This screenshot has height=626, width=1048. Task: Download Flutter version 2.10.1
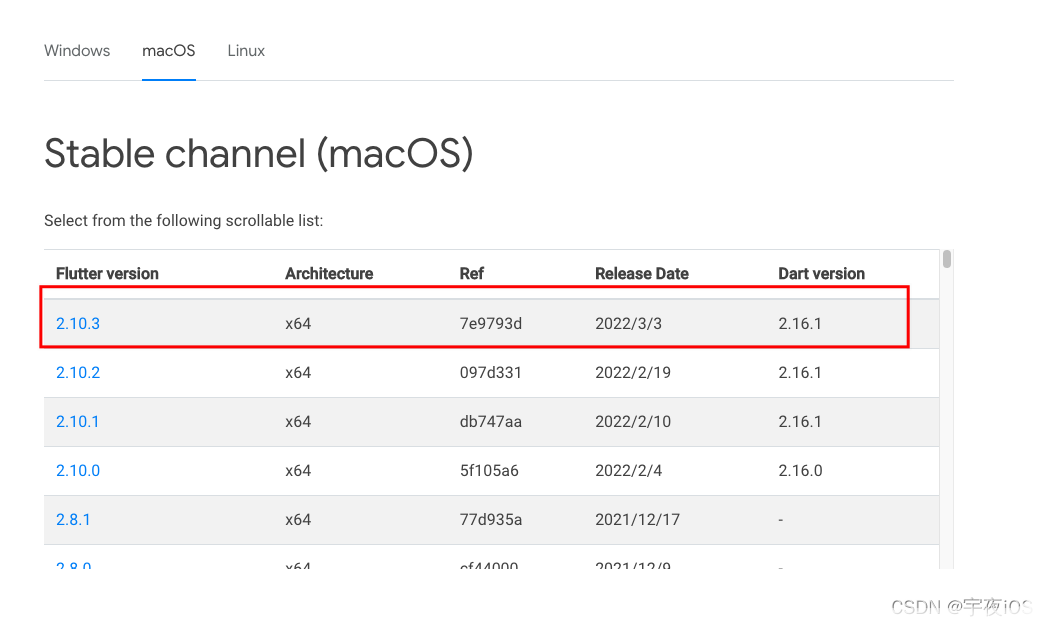pyautogui.click(x=78, y=422)
